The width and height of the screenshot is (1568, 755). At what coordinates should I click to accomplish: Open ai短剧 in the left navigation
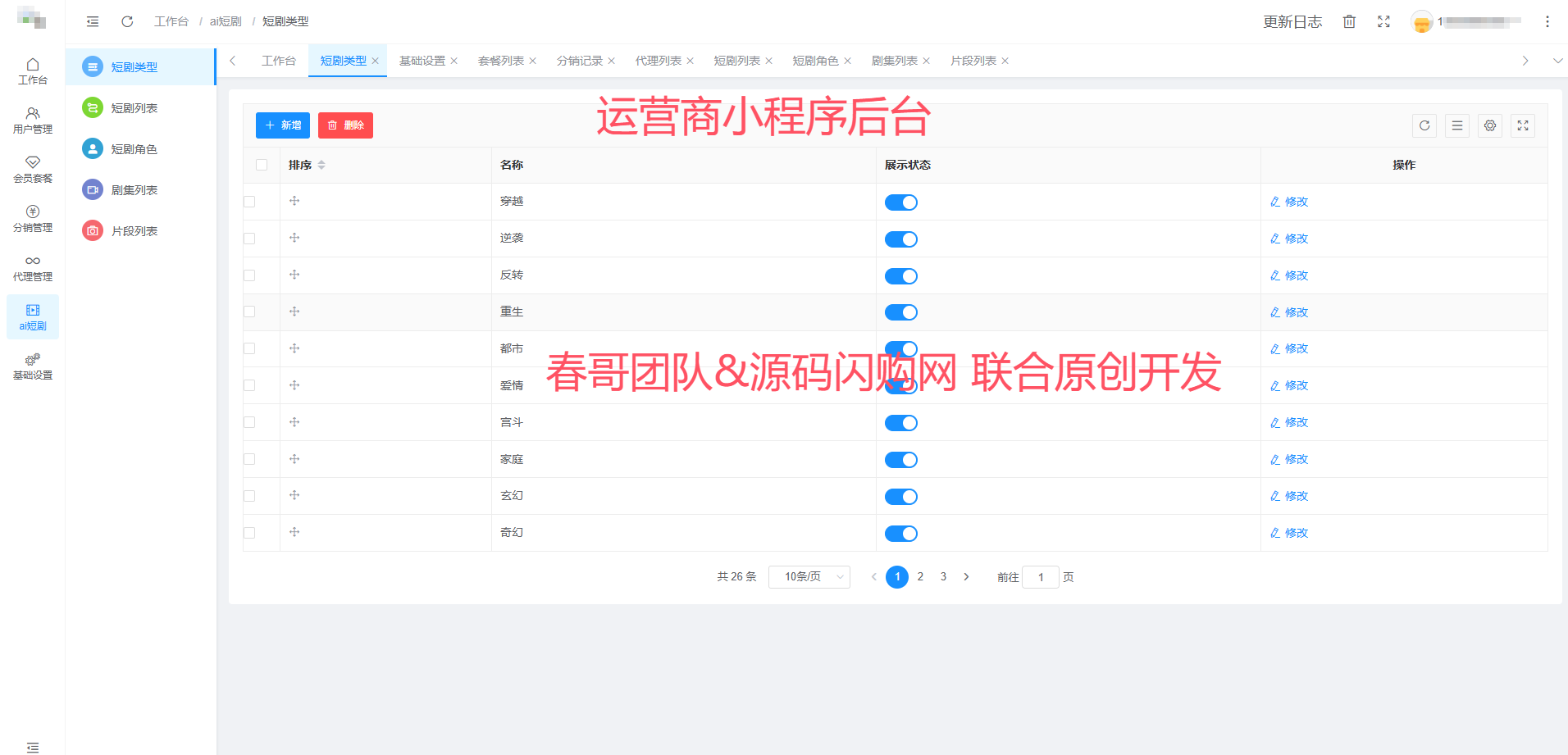click(33, 317)
